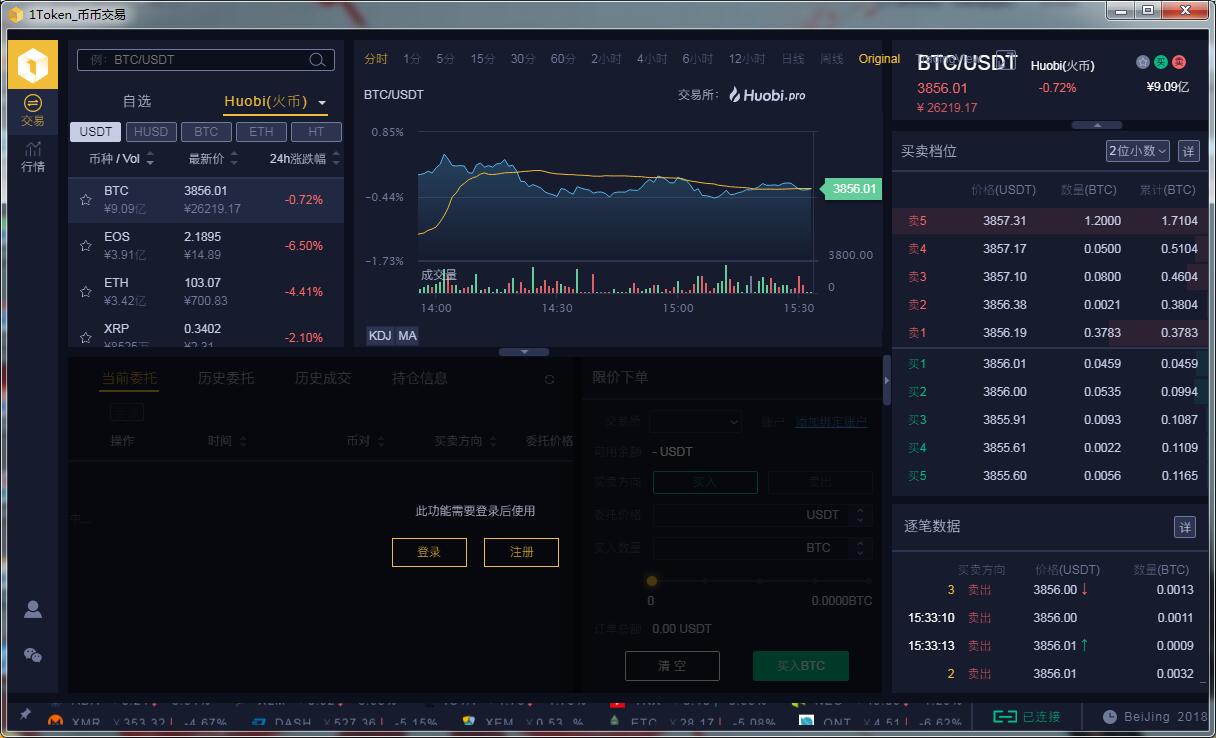
Task: Select the USDT quote currency filter
Action: coord(96,132)
